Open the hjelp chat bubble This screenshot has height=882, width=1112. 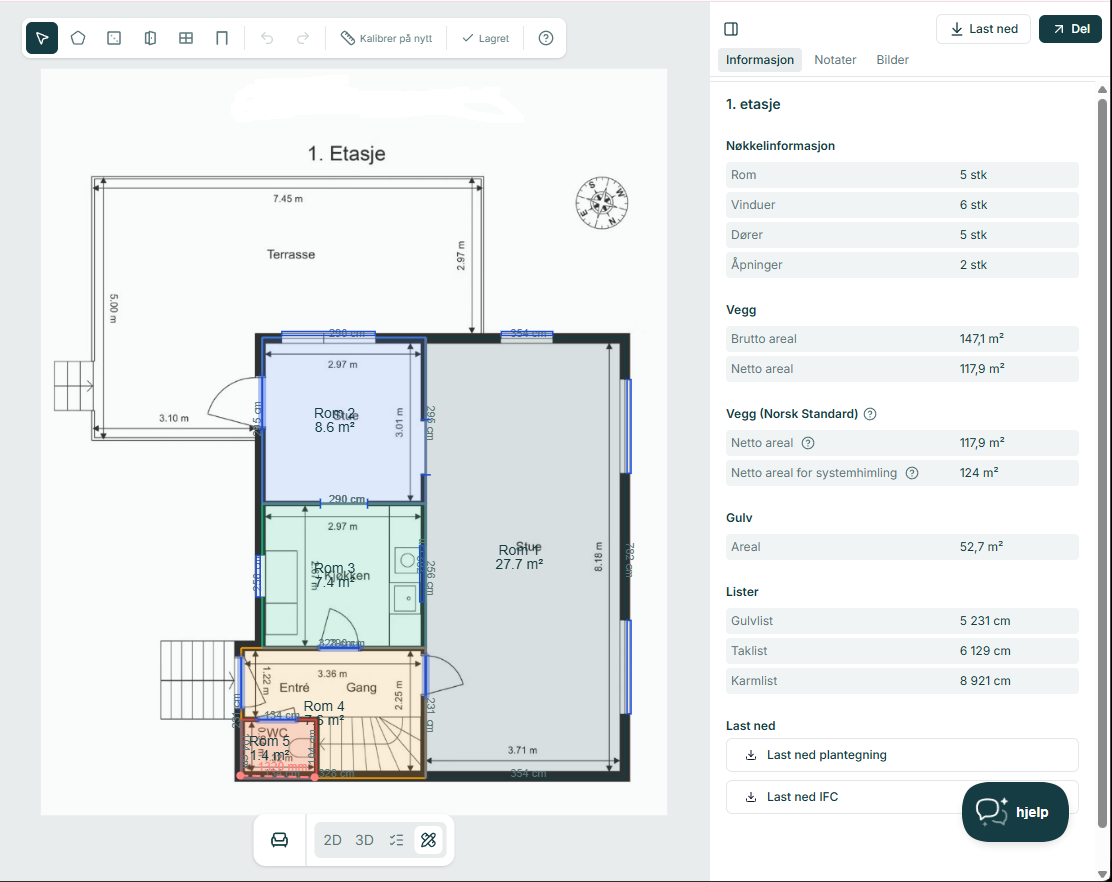coord(1015,811)
